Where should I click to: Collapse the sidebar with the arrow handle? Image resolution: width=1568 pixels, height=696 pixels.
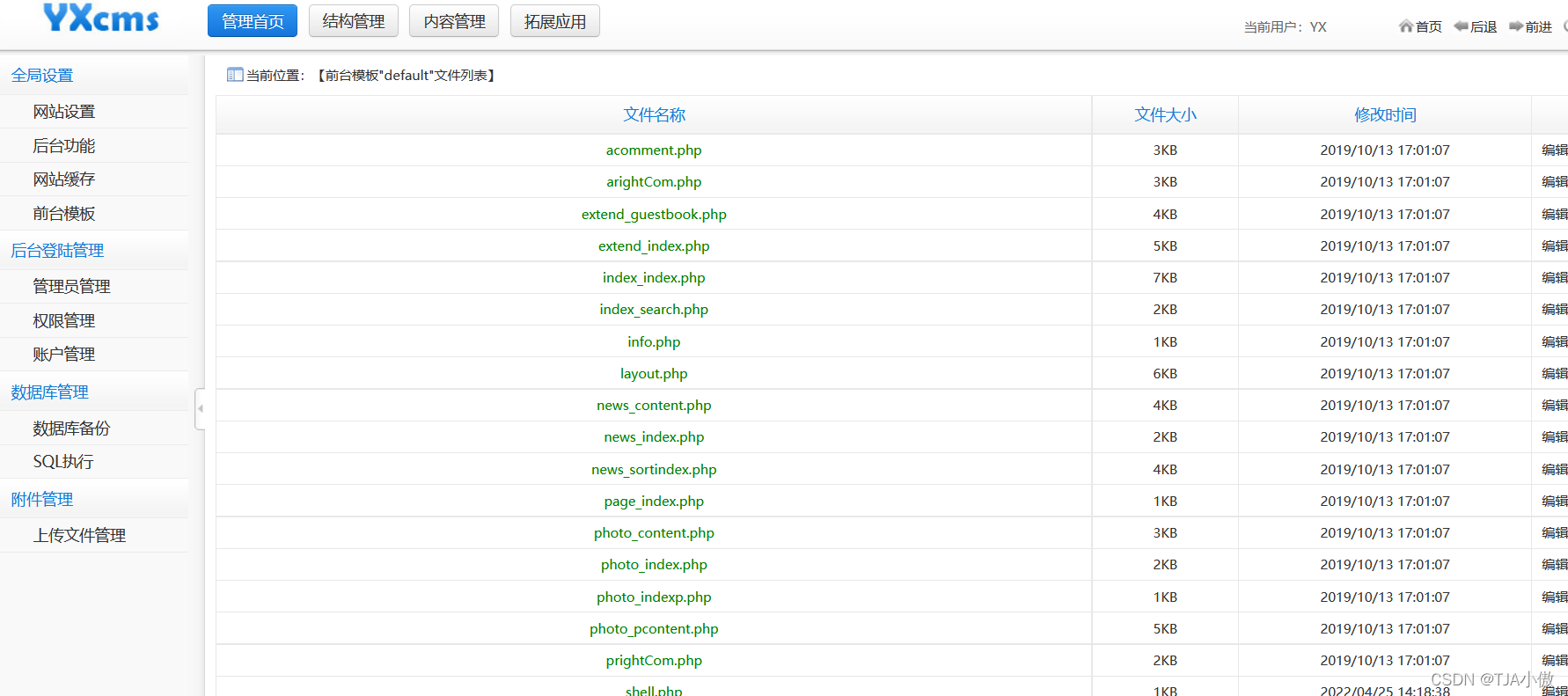point(200,408)
